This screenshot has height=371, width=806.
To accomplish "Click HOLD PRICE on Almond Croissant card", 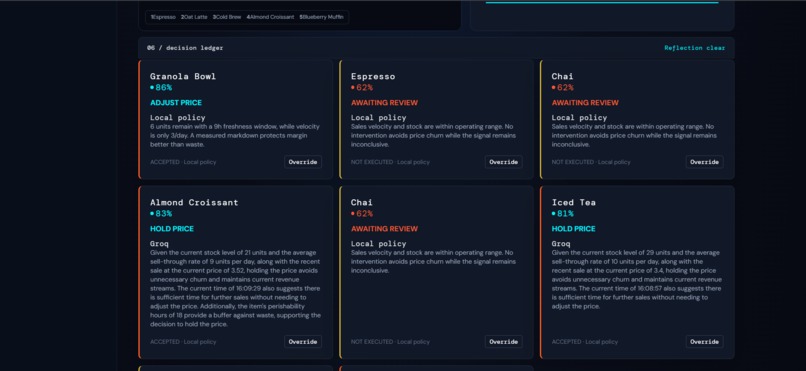I will point(172,229).
